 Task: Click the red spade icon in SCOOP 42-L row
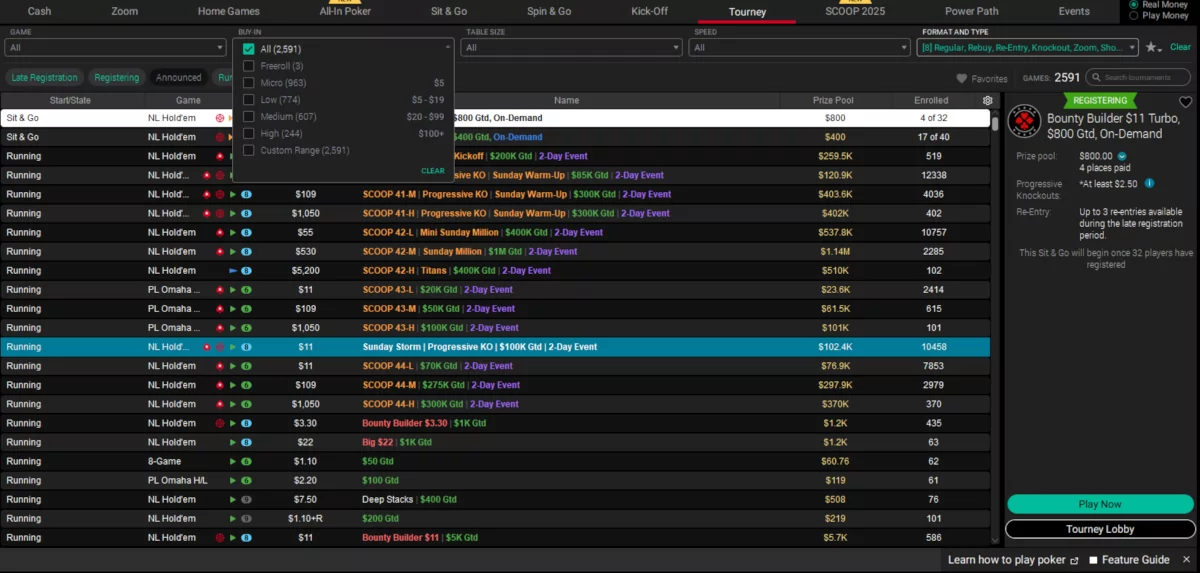pos(220,233)
